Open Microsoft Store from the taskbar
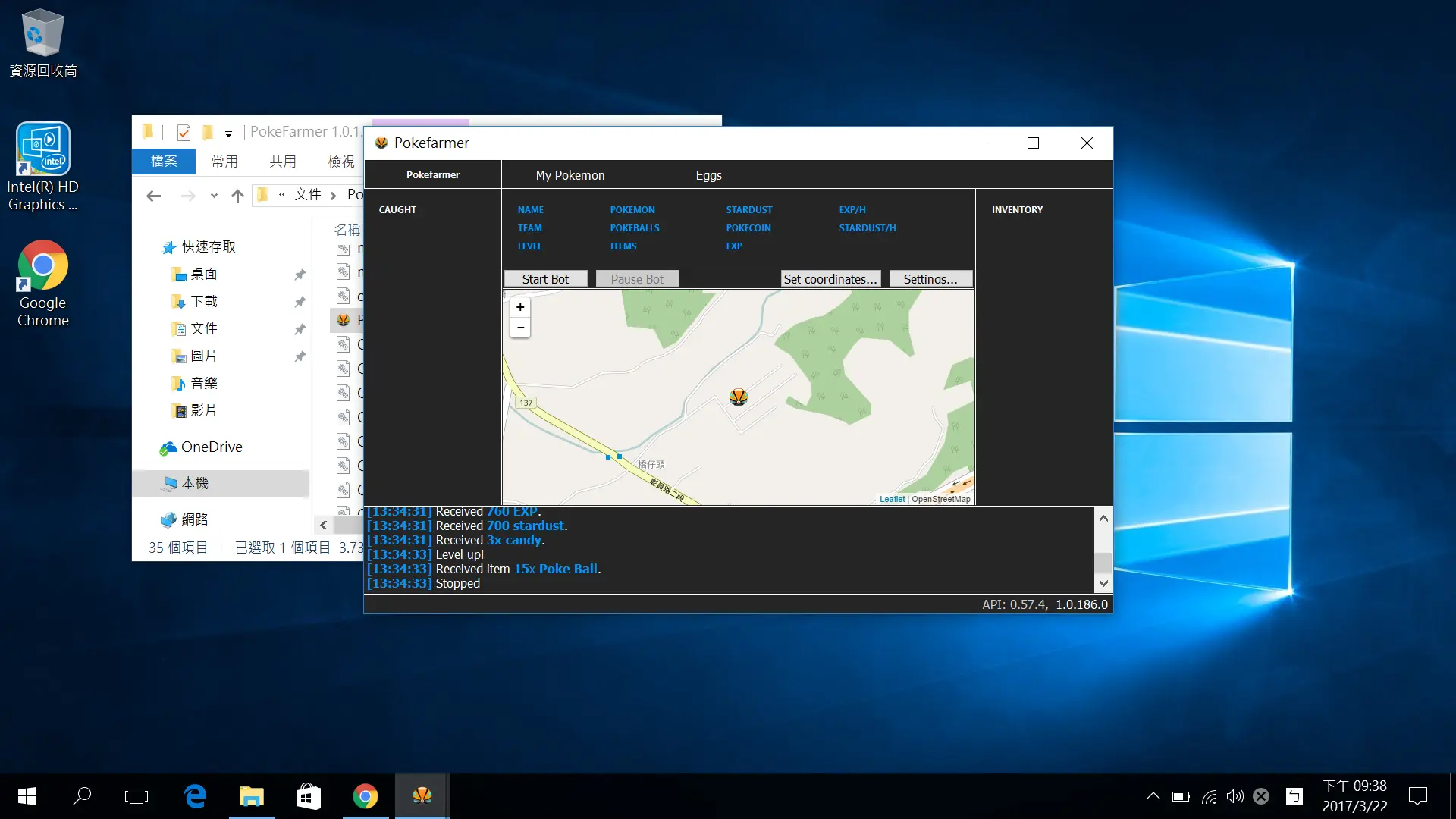This screenshot has width=1456, height=819. pyautogui.click(x=308, y=796)
